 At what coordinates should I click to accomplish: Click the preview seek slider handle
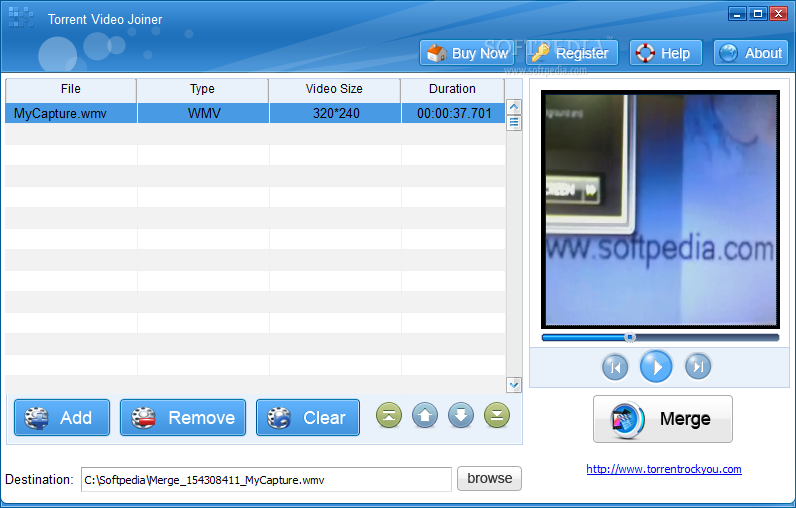coord(629,337)
